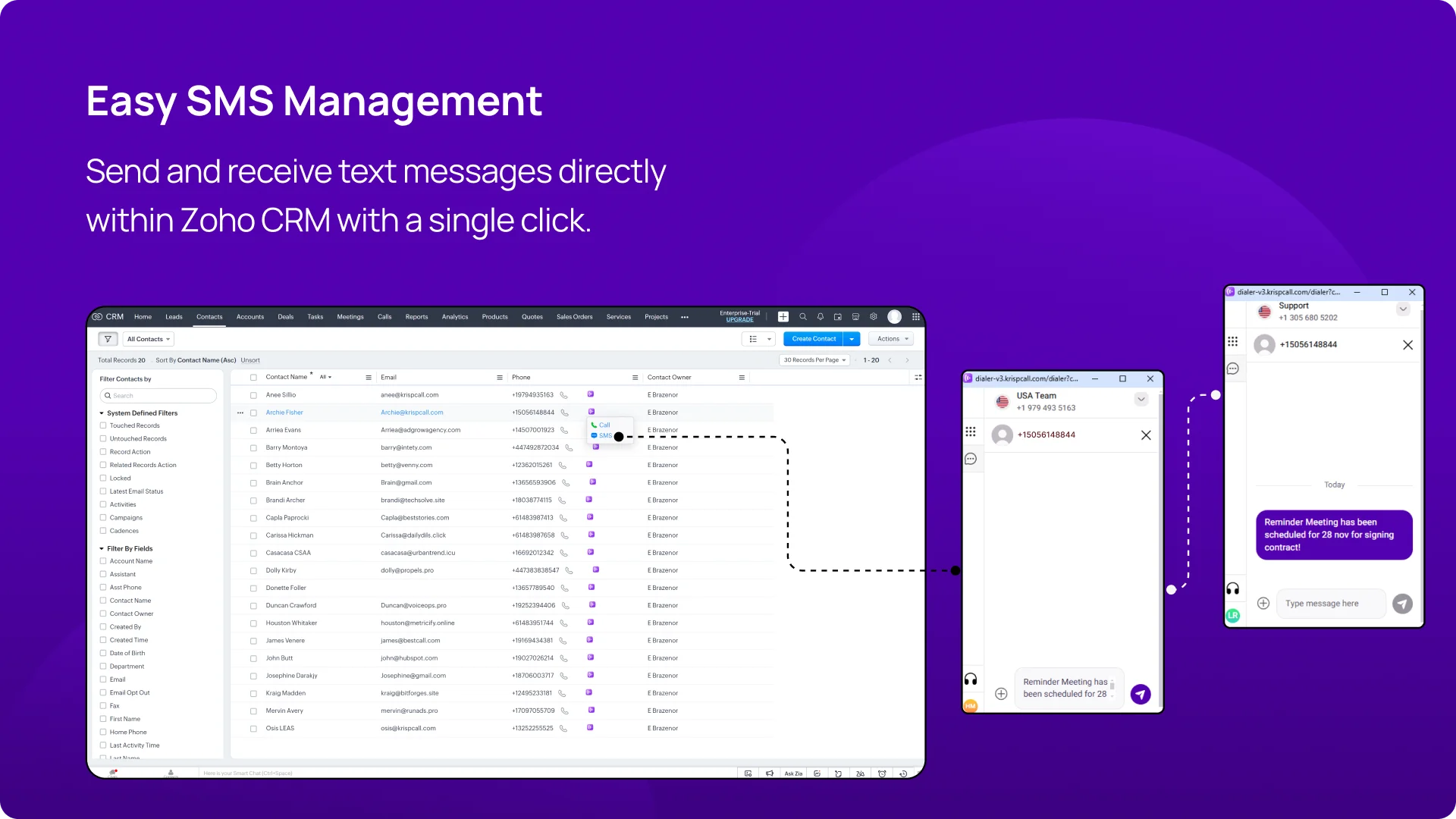Open the Actions dropdown

892,339
